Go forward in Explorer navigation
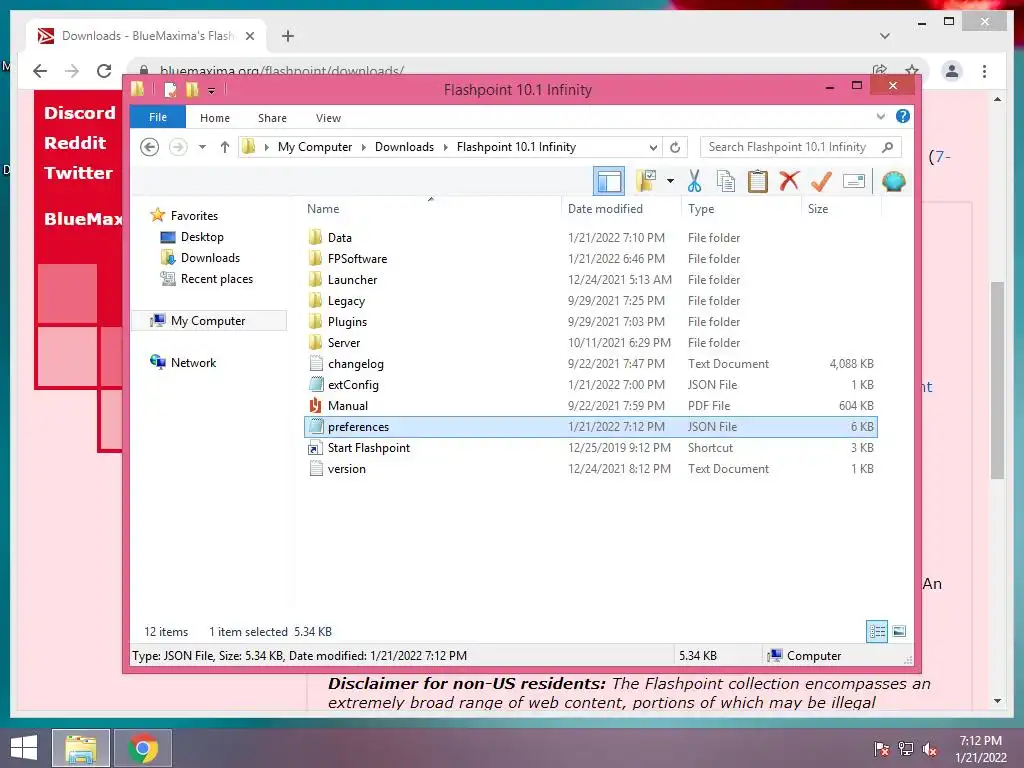This screenshot has height=768, width=1024. 178,147
